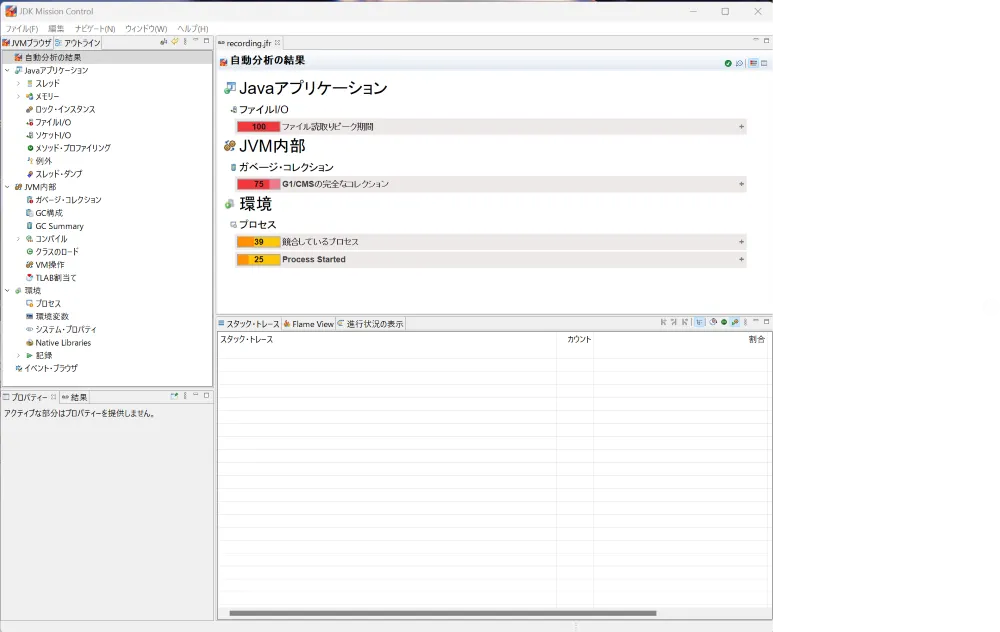This screenshot has width=1000, height=632.
Task: Close the recording.jfr editor tab
Action: (x=277, y=43)
